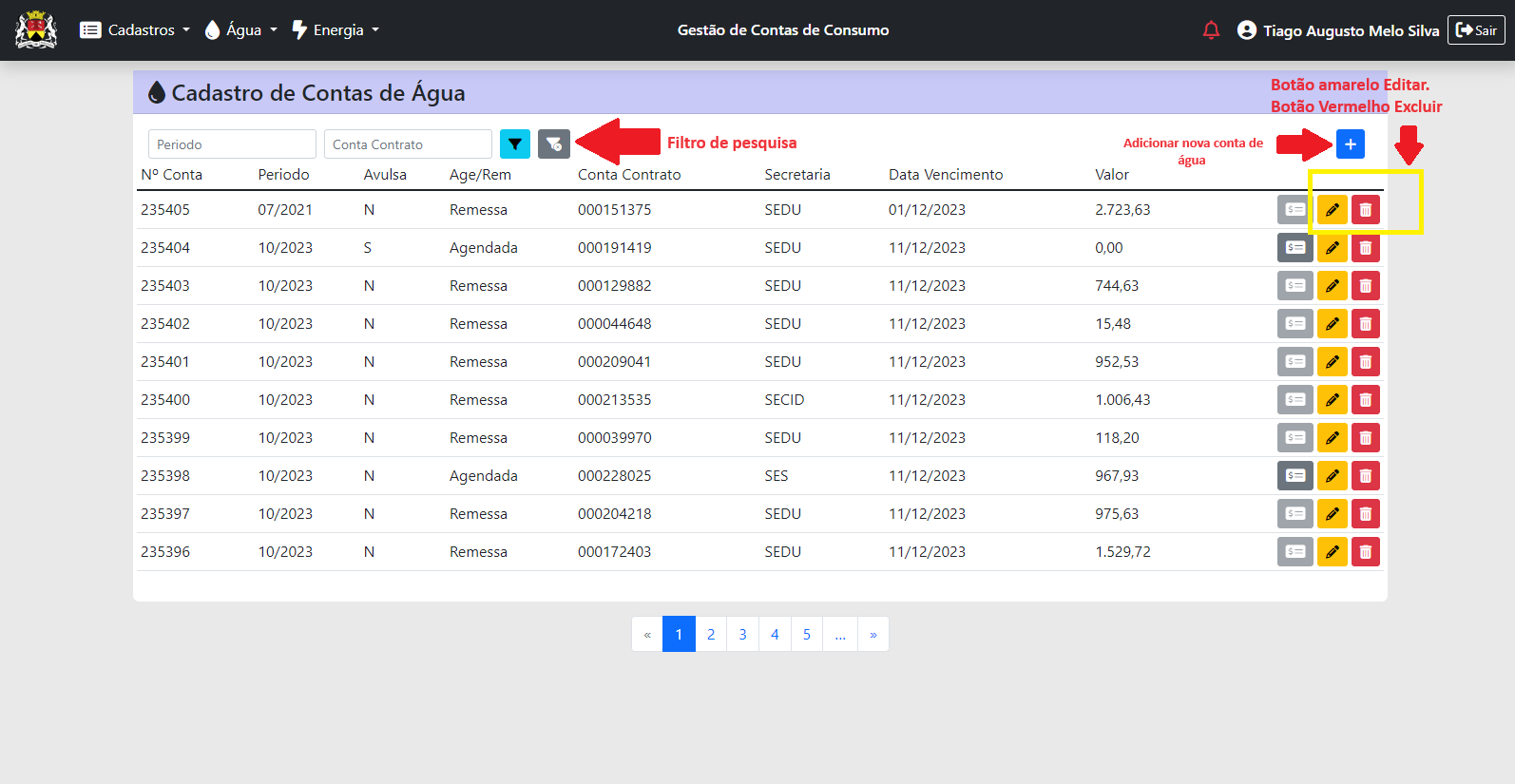Edit bill 235405 with the yellow pencil
Image resolution: width=1515 pixels, height=784 pixels.
click(x=1333, y=209)
